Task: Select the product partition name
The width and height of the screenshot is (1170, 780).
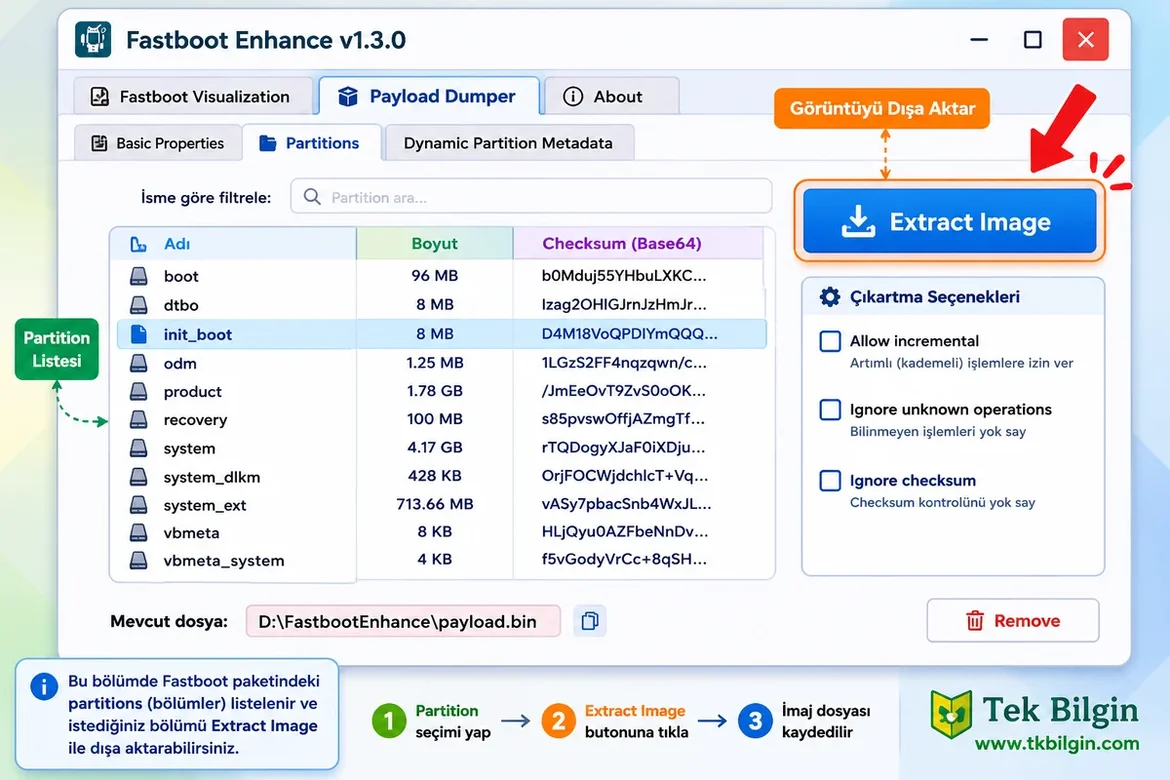Action: tap(193, 391)
